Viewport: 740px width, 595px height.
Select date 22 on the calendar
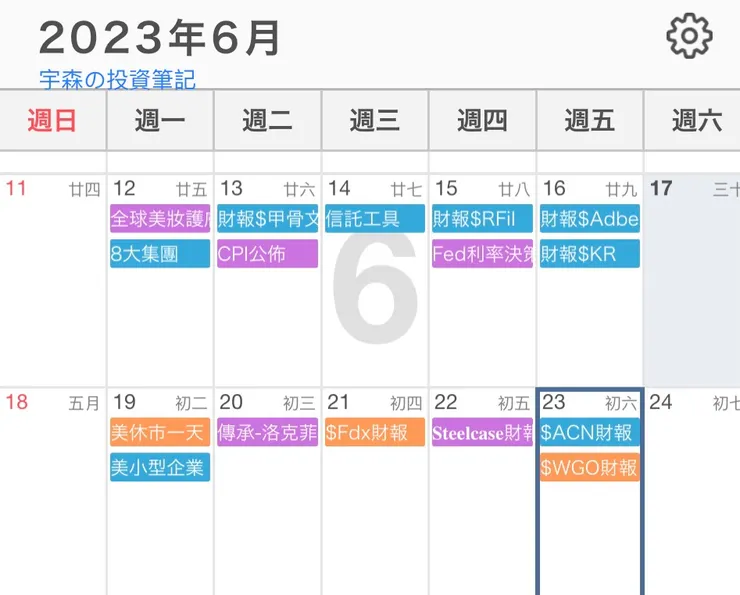446,402
